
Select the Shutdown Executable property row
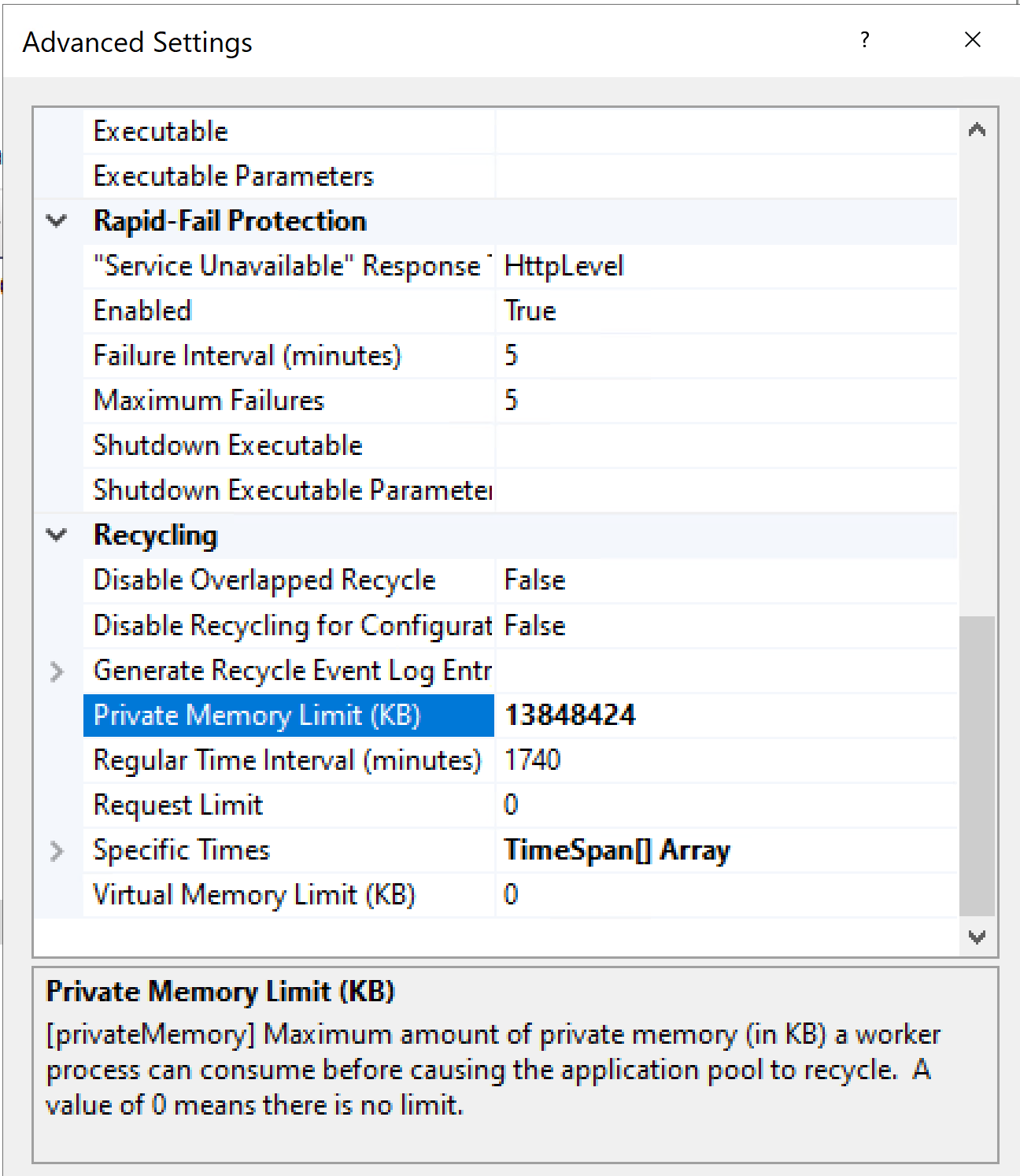pos(288,446)
